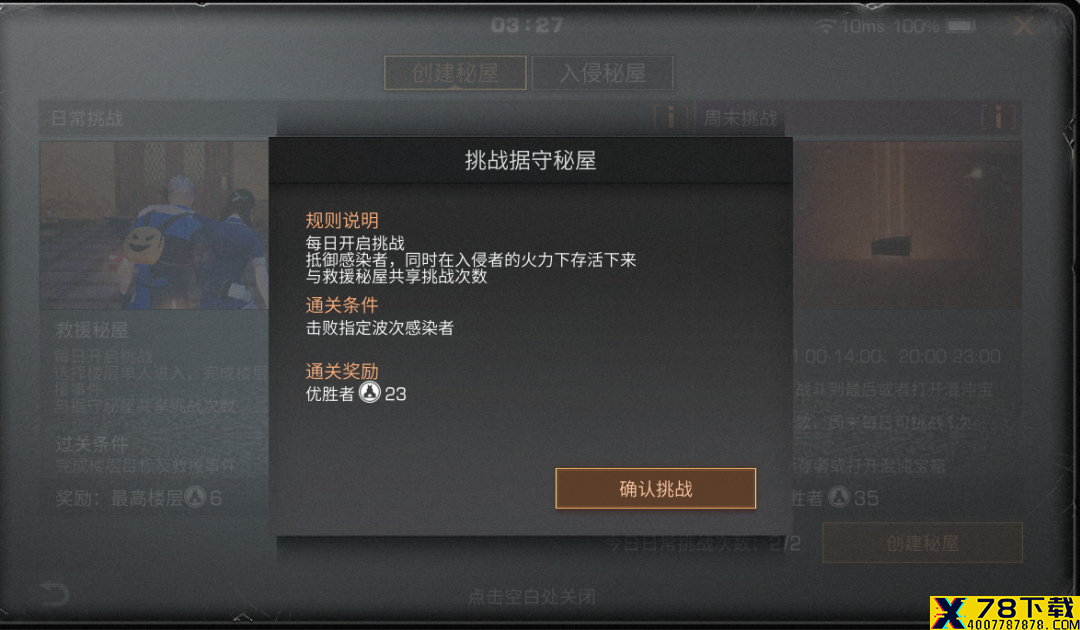Image resolution: width=1080 pixels, height=630 pixels.
Task: Confirm the challenge with 确认挑战 button
Action: pos(656,489)
